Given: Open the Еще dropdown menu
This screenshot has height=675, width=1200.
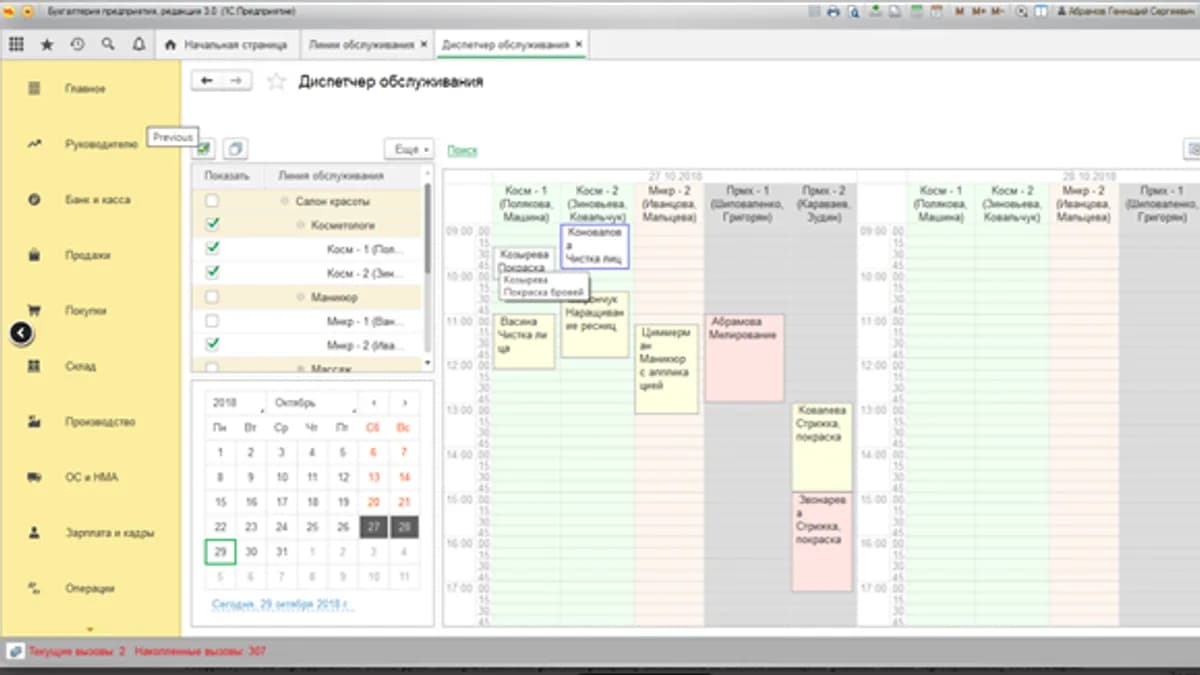Looking at the screenshot, I should click(x=409, y=149).
